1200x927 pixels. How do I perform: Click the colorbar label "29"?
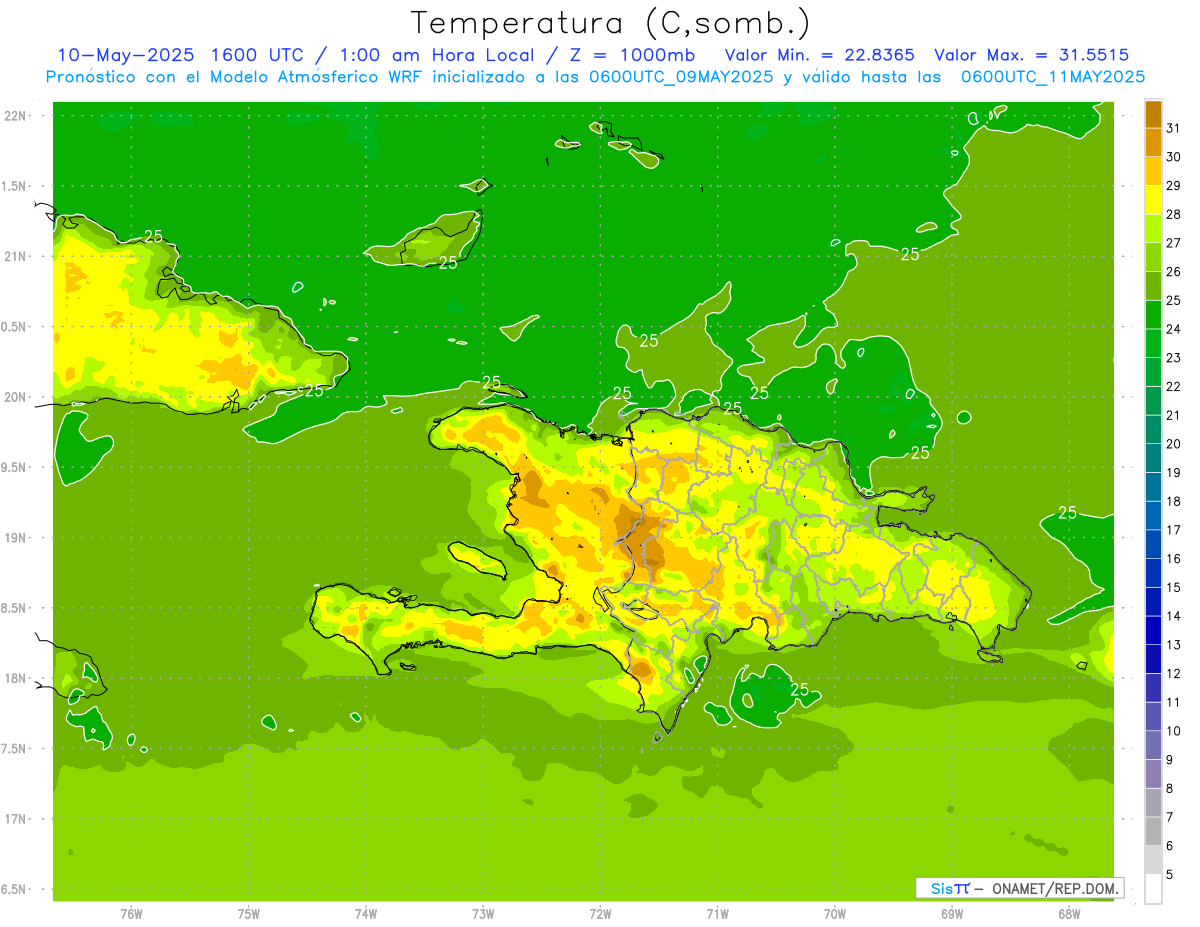(x=1174, y=186)
